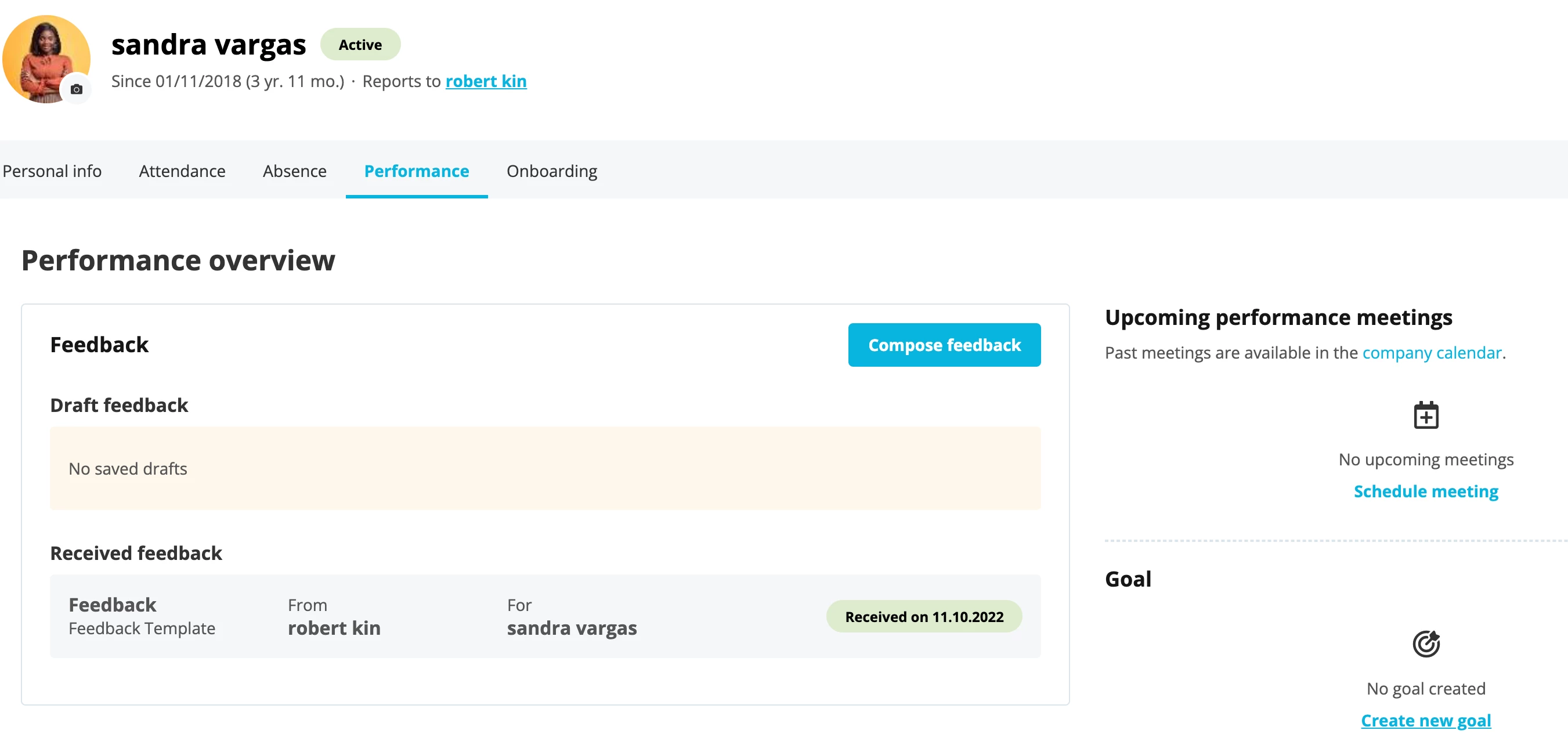
Task: Go to the Absence tab
Action: (x=295, y=171)
